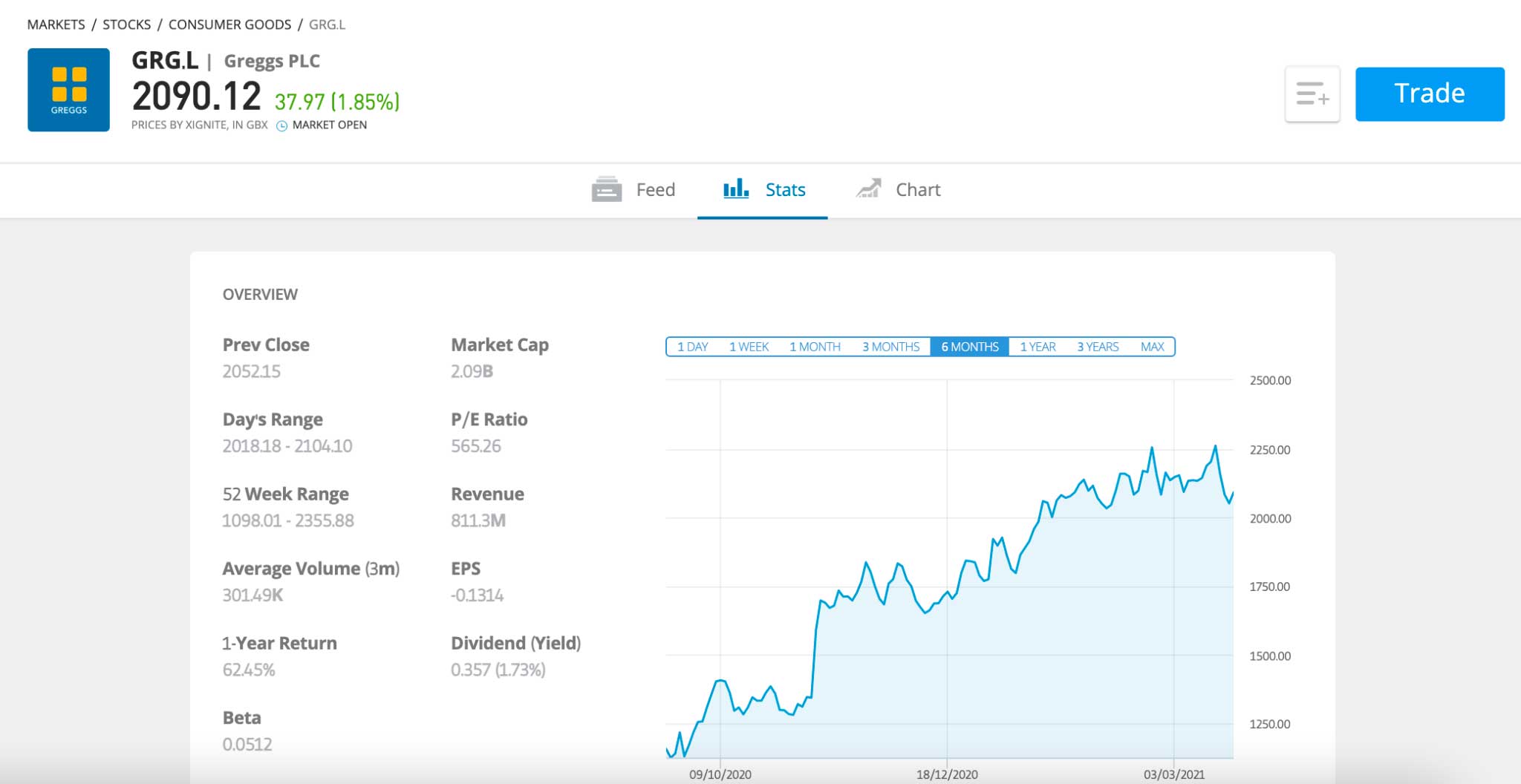Screen dimensions: 1521x784
Task: Click the Feed newspaper icon
Action: [607, 189]
